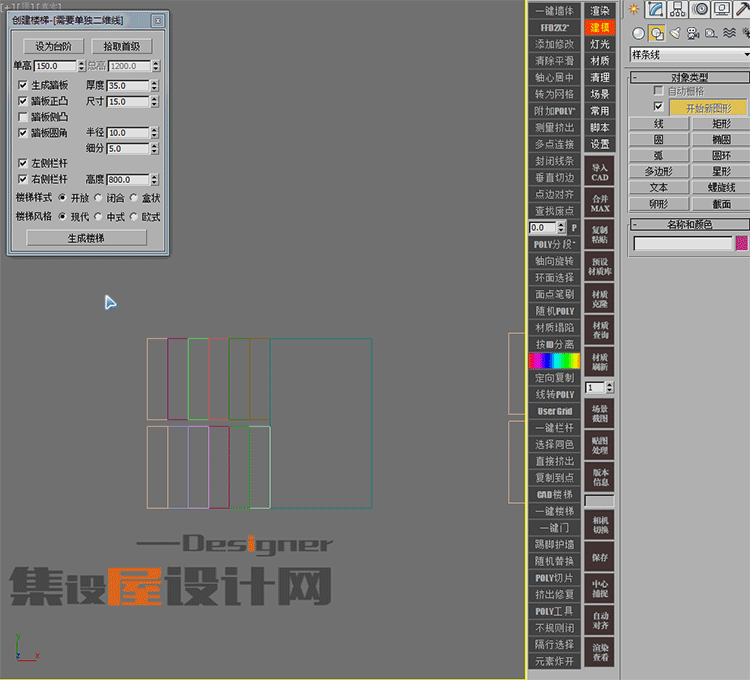750x680 pixels.
Task: Click the 一键楼梯 tool button
Action: (x=554, y=511)
